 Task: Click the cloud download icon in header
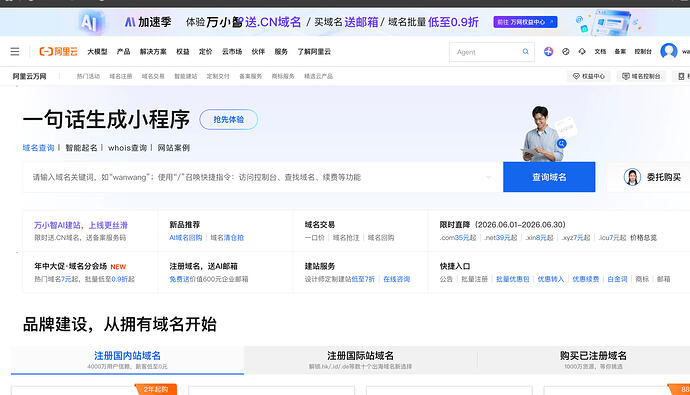582,51
